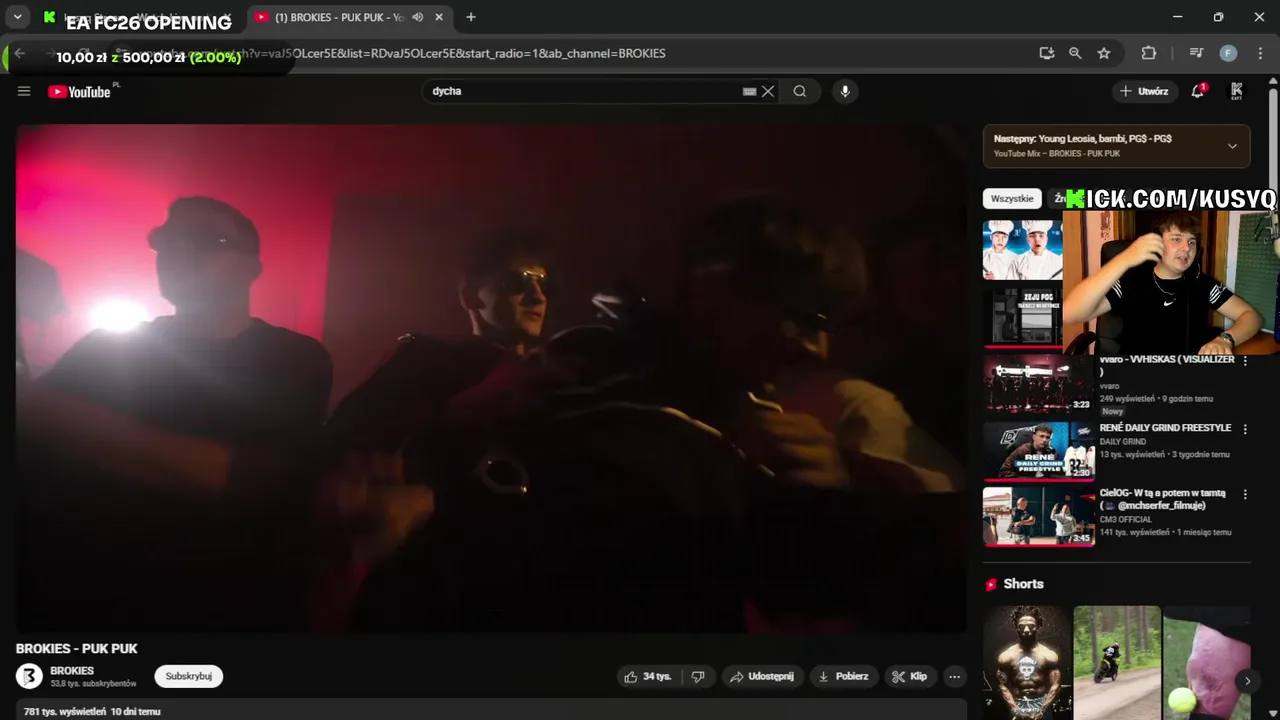1280x720 pixels.
Task: Open the CielOG - W tą a potem title
Action: coord(1162,499)
